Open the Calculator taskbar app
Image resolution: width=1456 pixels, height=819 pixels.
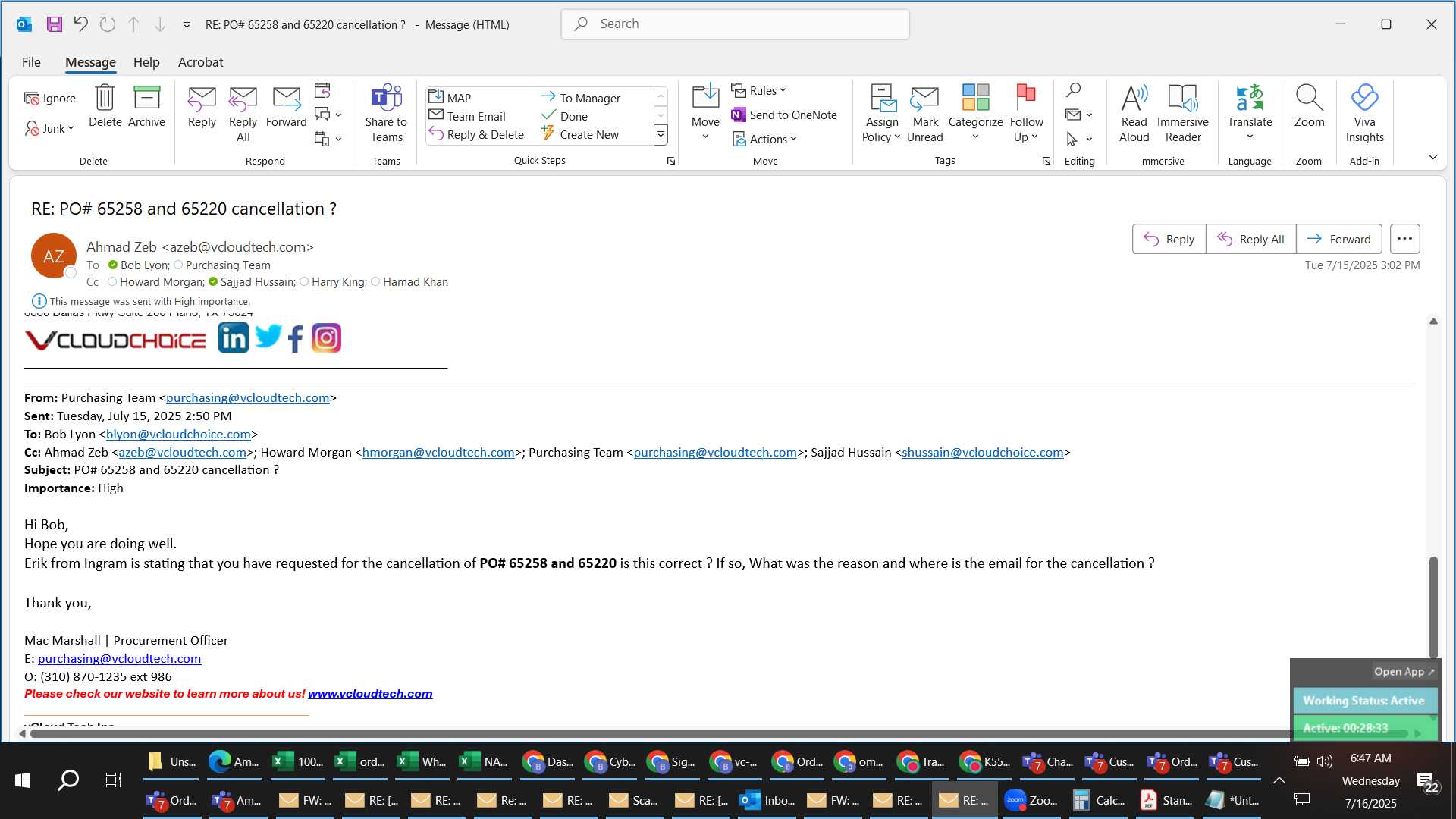[1100, 800]
